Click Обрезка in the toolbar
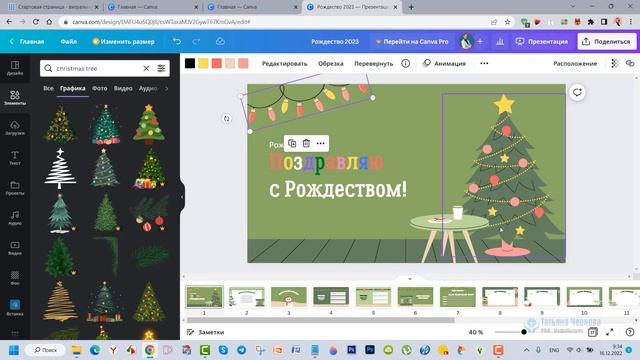The width and height of the screenshot is (640, 360). click(x=331, y=63)
